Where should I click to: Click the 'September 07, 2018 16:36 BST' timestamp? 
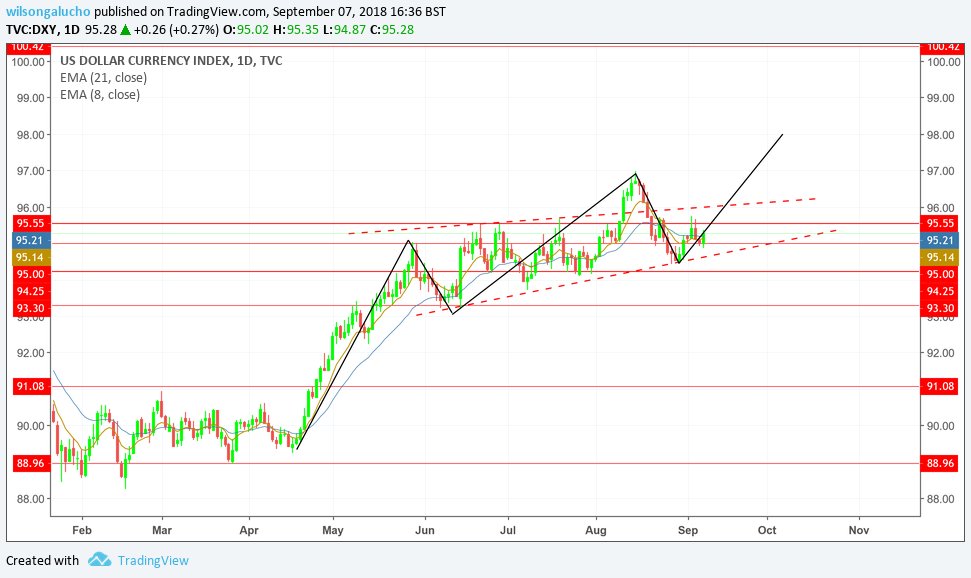coord(359,12)
